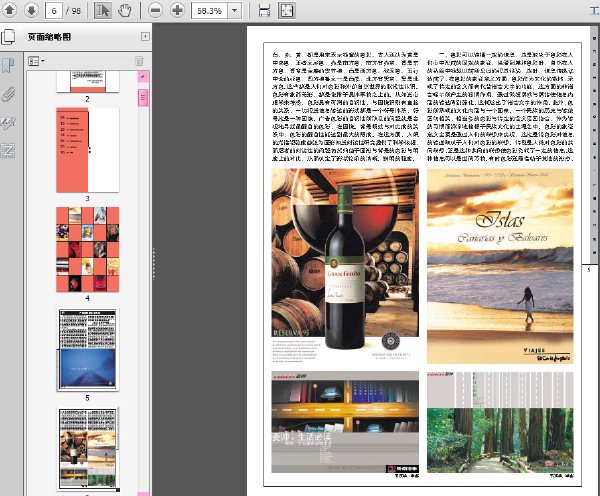Click the zoom percentage field 58.3%
The image size is (600, 496).
click(x=209, y=11)
